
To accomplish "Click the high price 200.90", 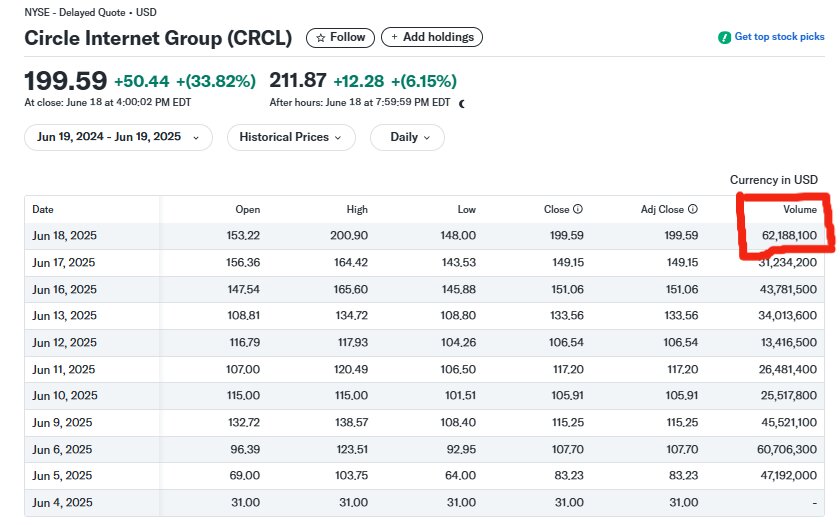I will pos(349,235).
